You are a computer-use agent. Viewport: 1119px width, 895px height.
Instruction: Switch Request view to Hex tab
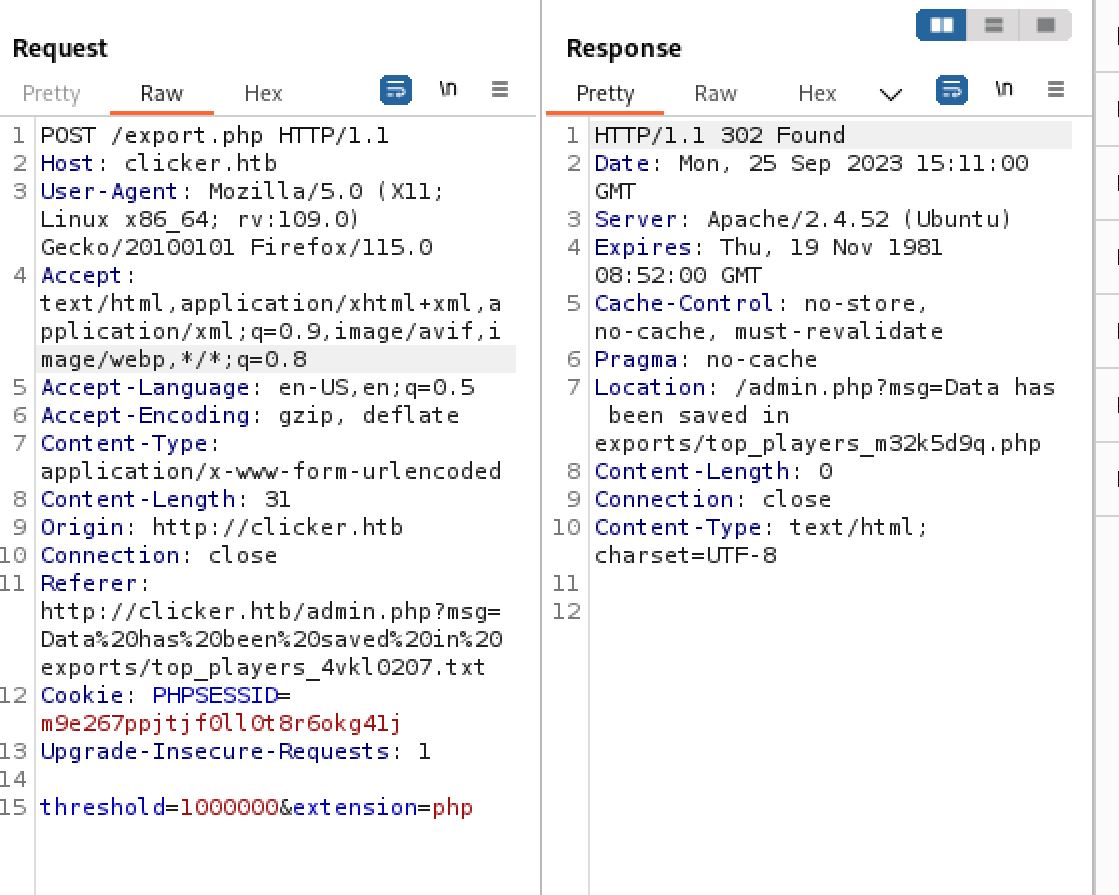tap(263, 93)
